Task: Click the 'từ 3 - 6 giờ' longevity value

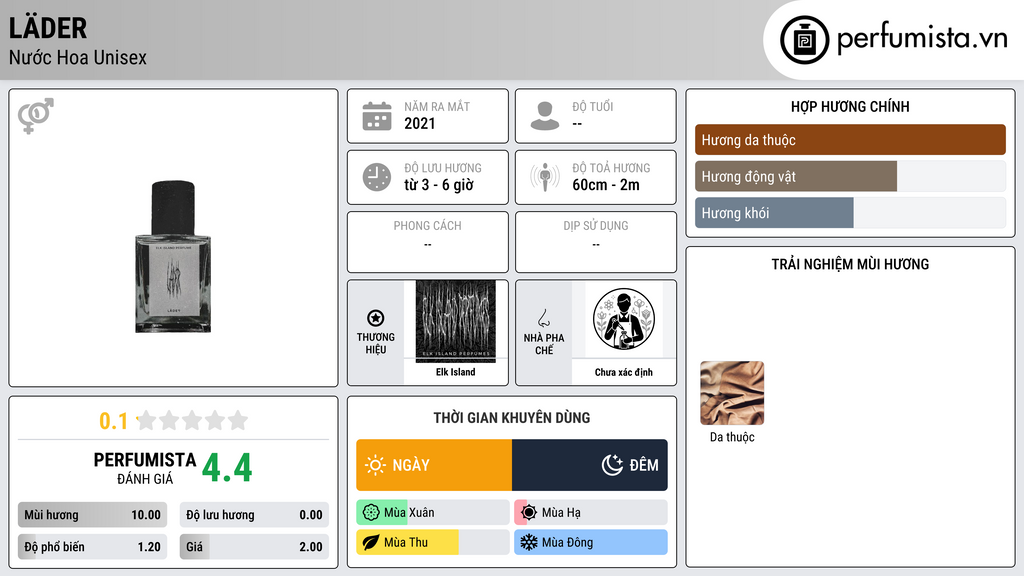Action: point(439,185)
